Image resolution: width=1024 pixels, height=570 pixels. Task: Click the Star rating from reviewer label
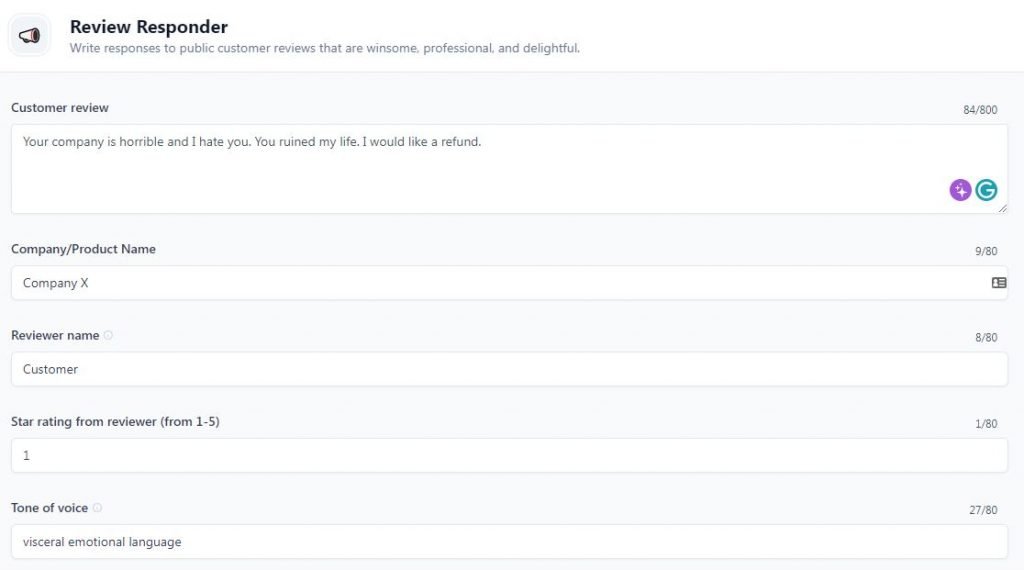tap(116, 421)
